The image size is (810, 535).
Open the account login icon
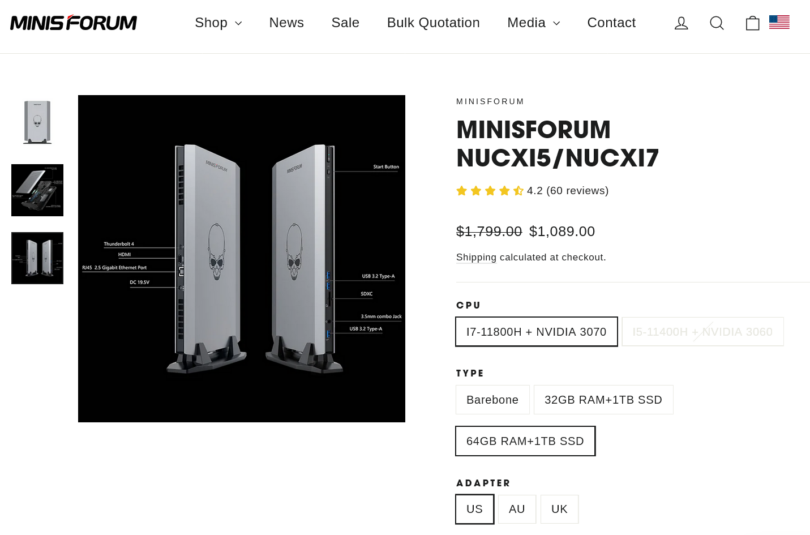coord(681,23)
